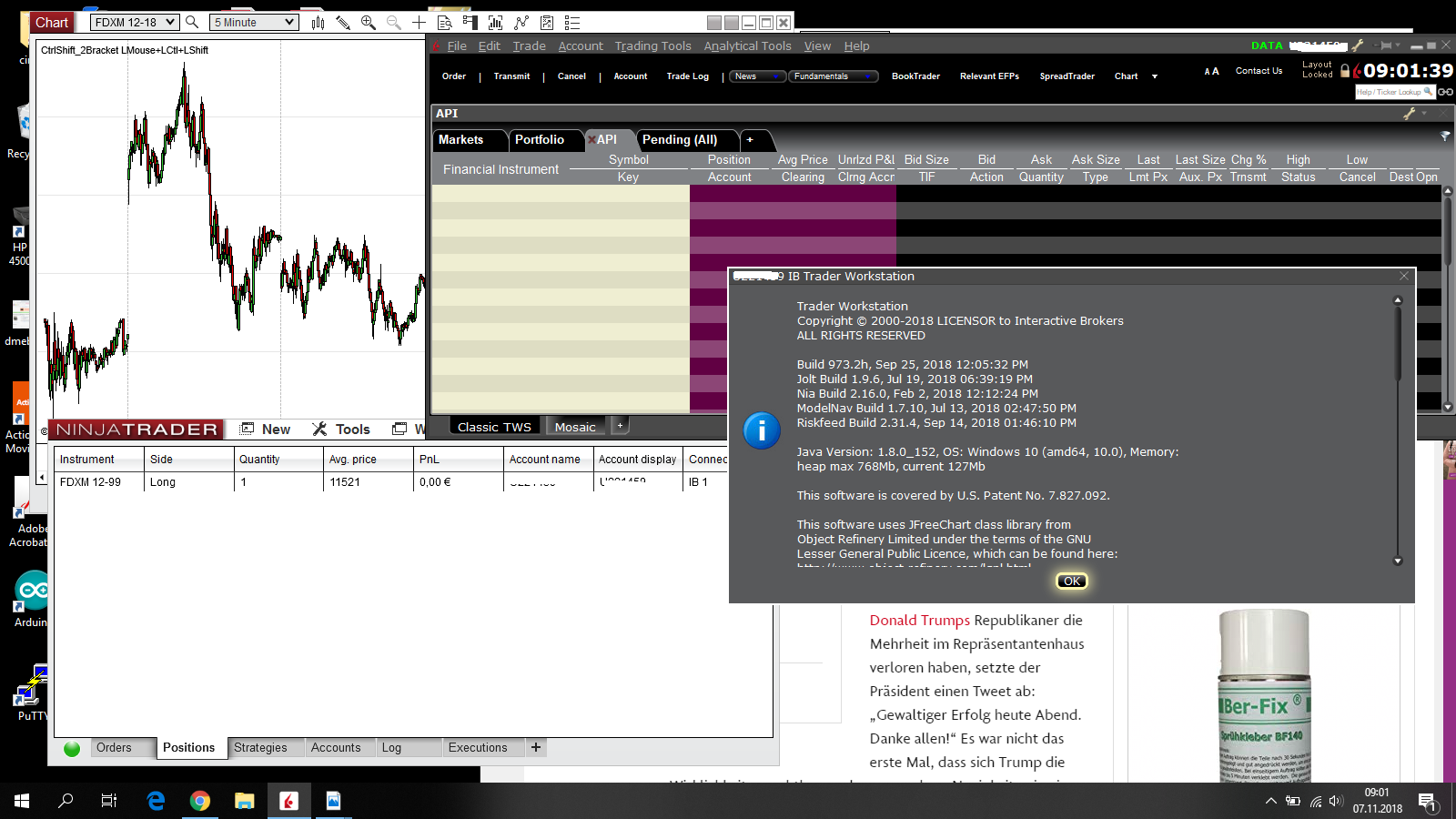Show hidden system tray icons
Screen dimensions: 1456x819
[x=1270, y=801]
